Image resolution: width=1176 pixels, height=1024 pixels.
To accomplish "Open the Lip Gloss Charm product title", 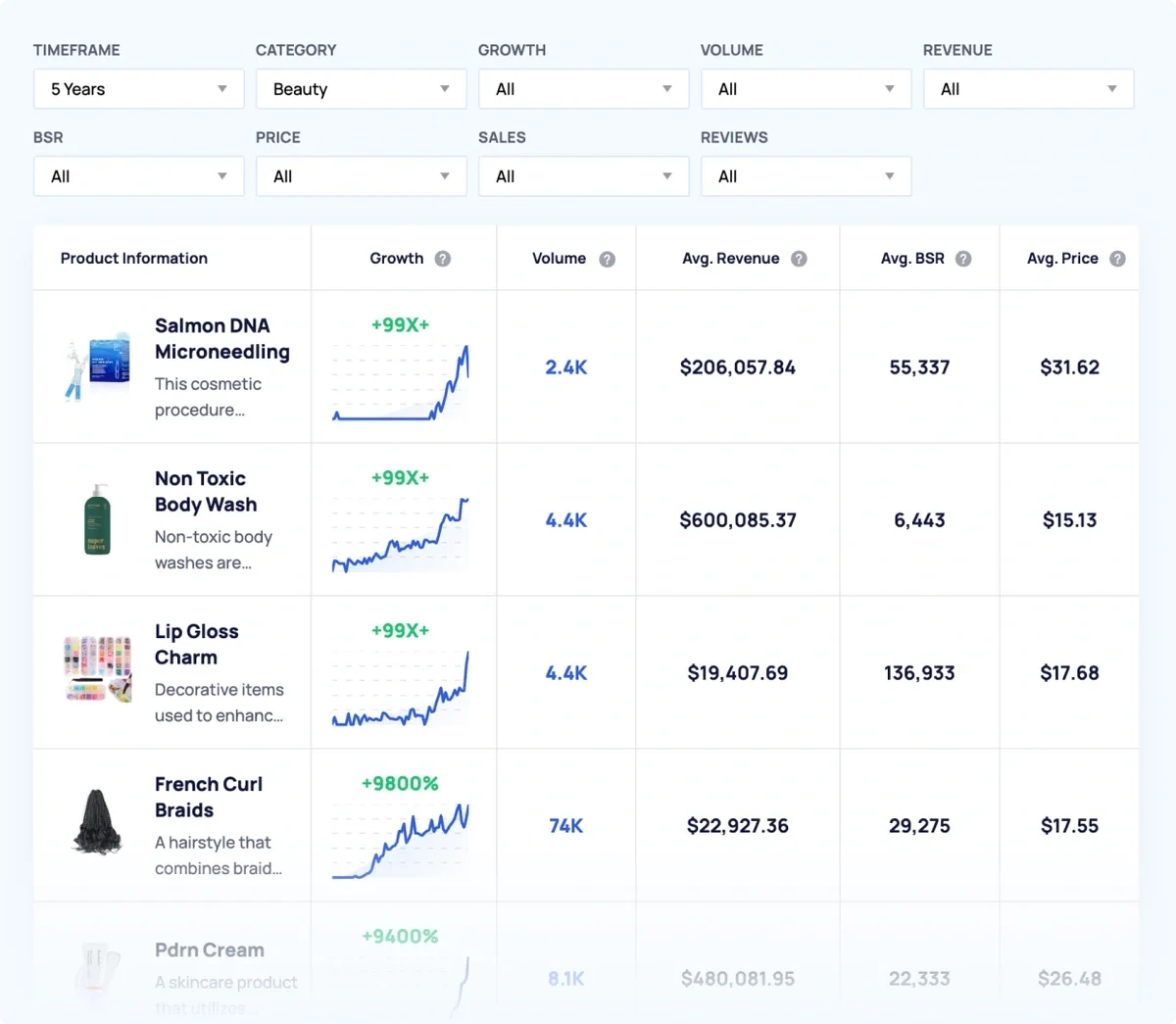I will [x=196, y=644].
